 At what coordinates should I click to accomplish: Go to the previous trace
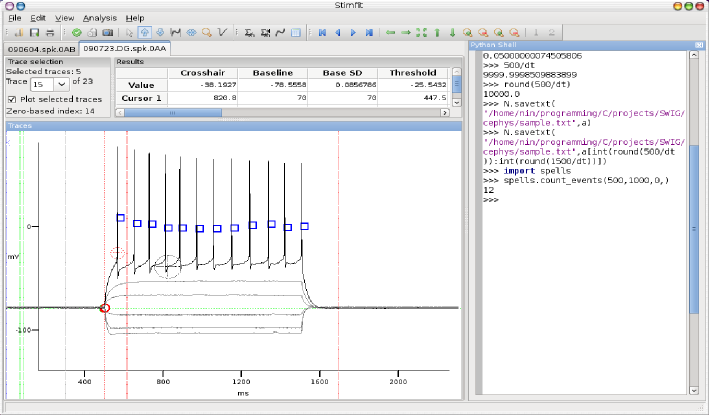pos(338,33)
